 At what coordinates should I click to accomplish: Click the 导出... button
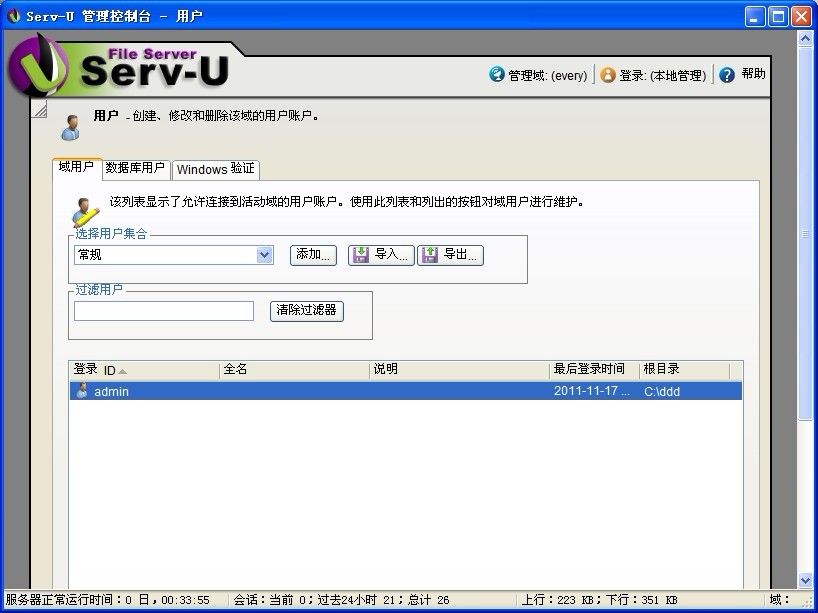tap(450, 255)
